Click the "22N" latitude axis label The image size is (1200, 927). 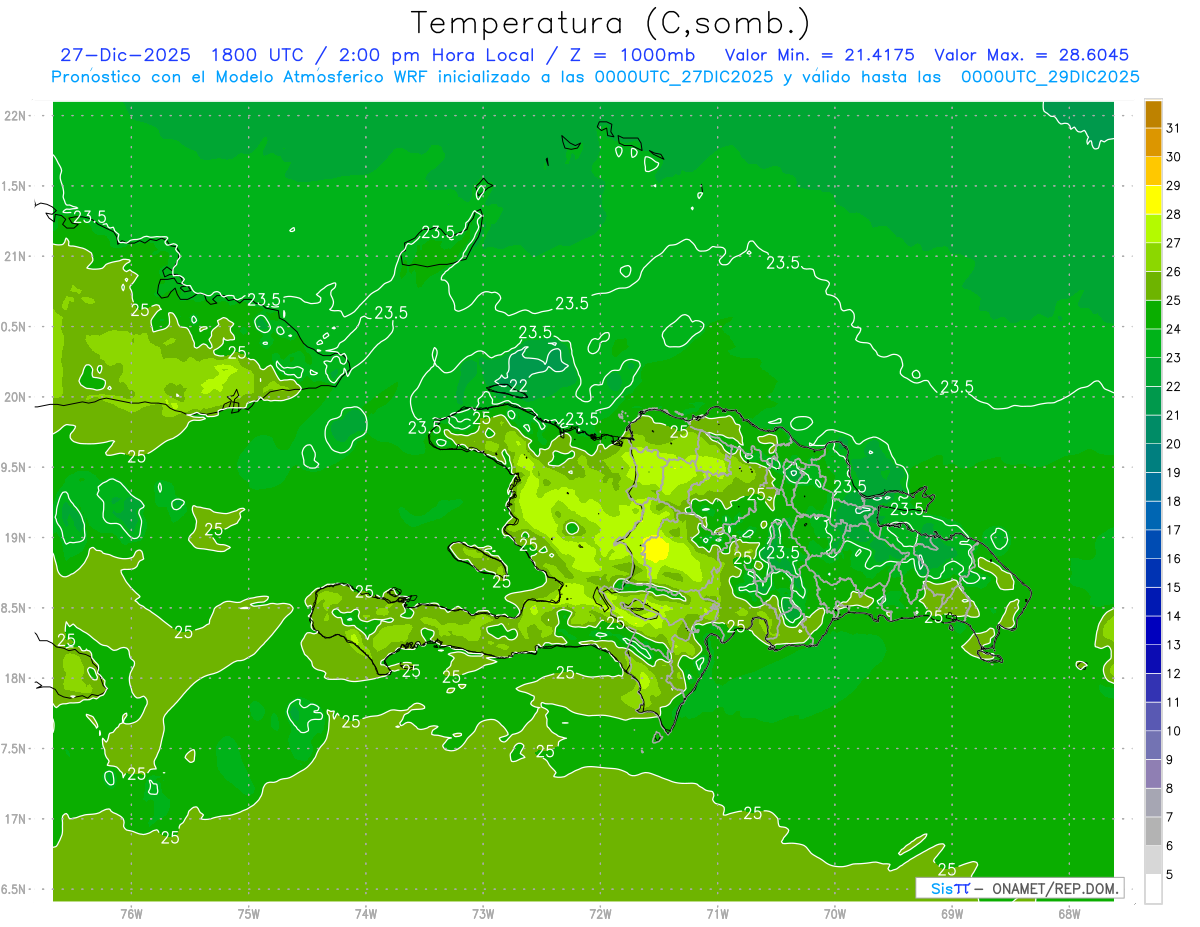(x=16, y=116)
